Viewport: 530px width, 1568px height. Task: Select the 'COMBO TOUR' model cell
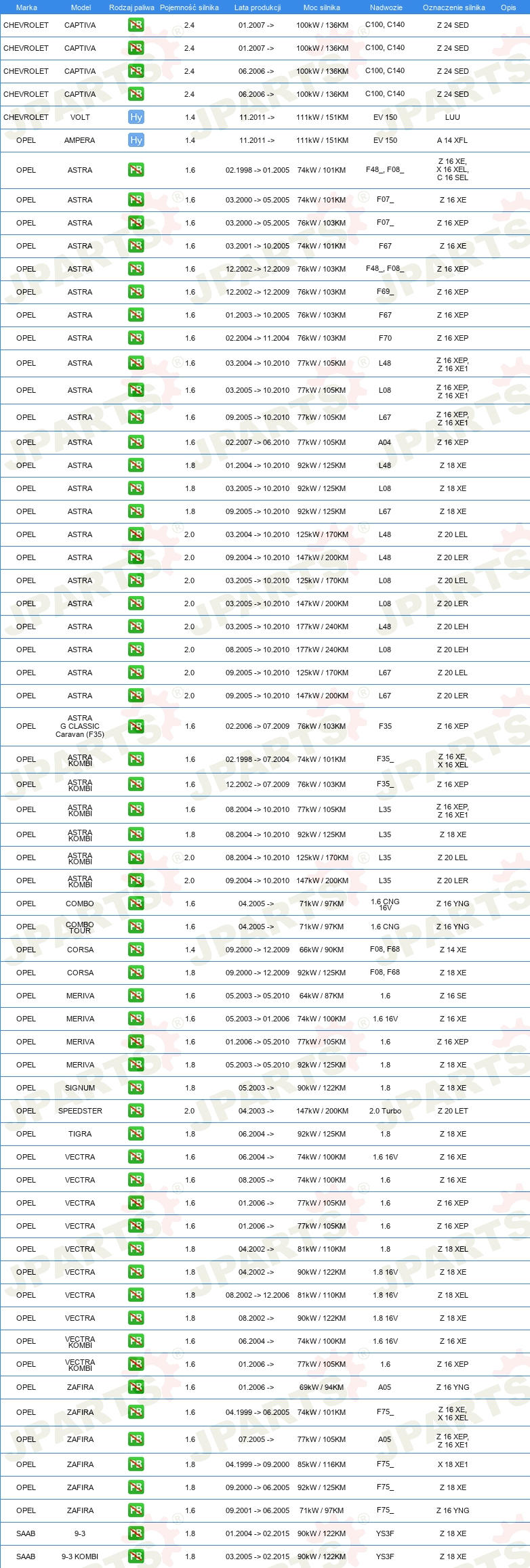(x=80, y=927)
